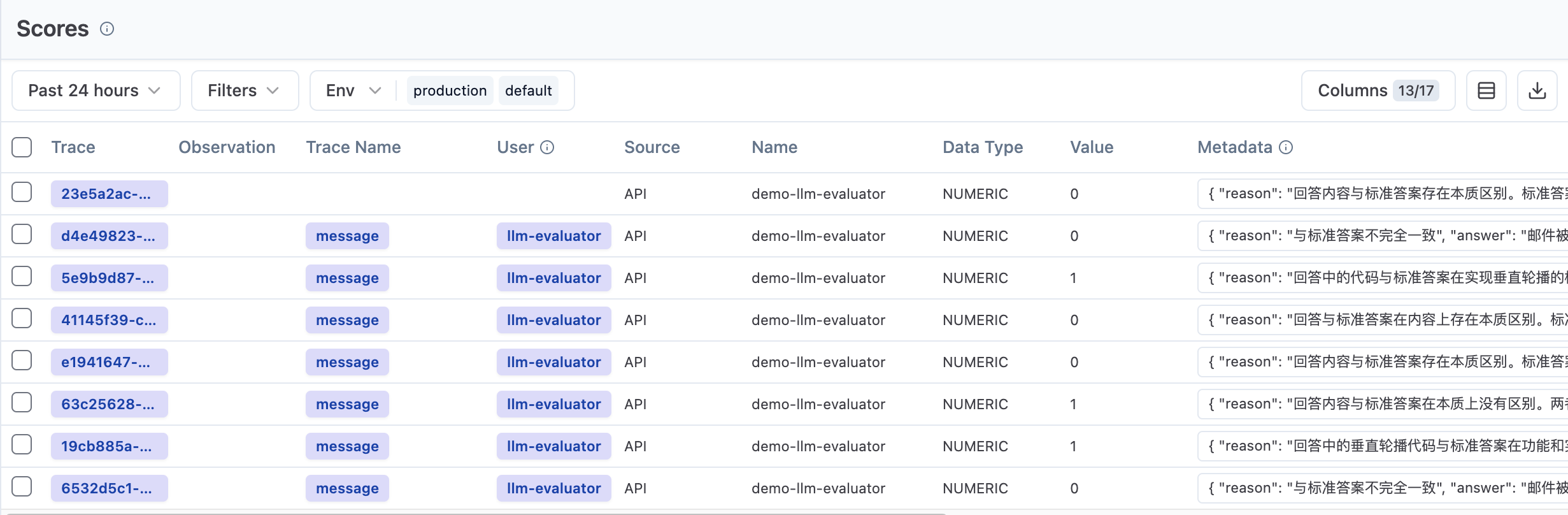The image size is (1568, 515).
Task: Check the box for trace 63c25628
Action: pos(22,402)
